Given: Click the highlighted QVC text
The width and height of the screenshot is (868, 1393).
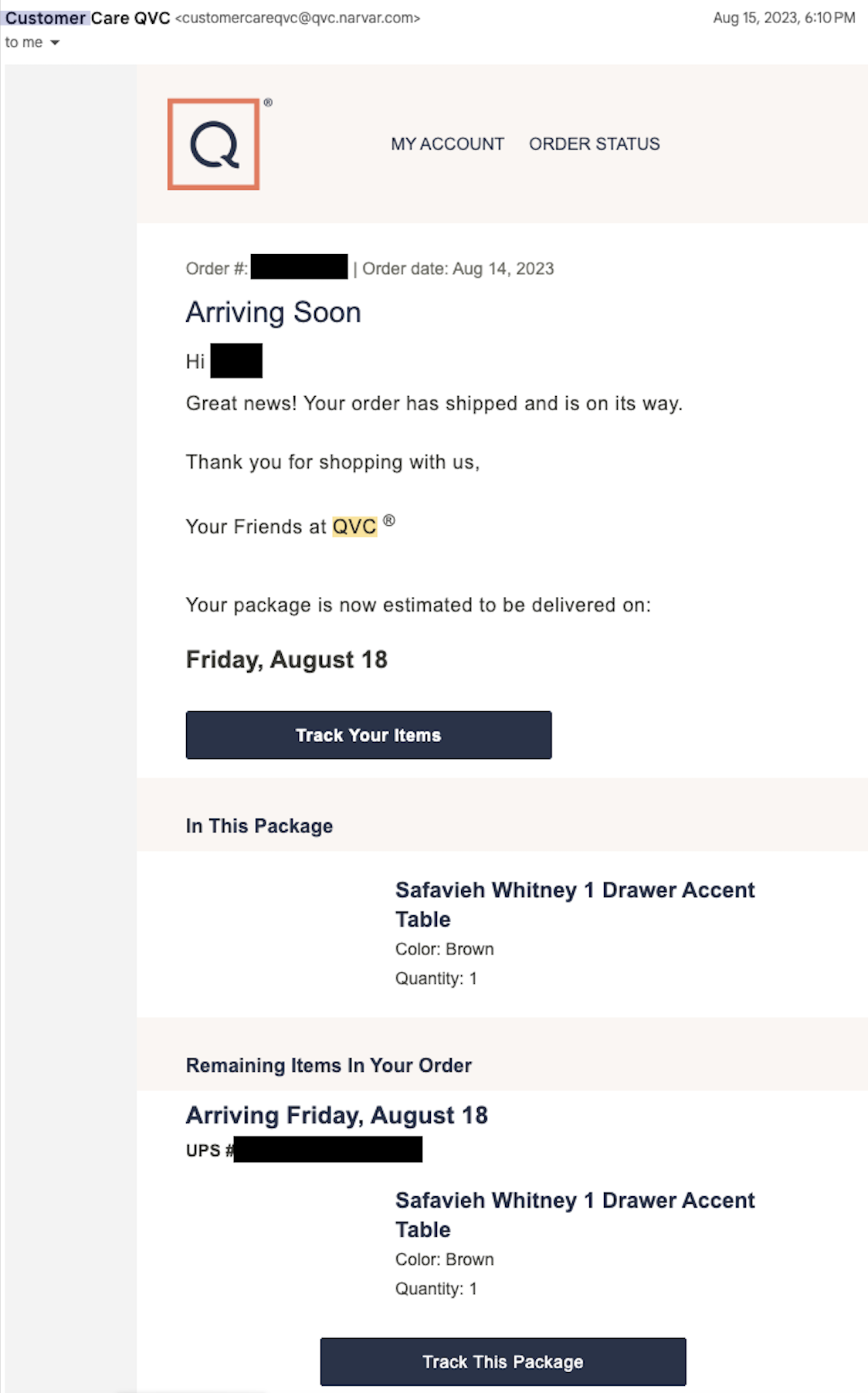Looking at the screenshot, I should (x=354, y=527).
